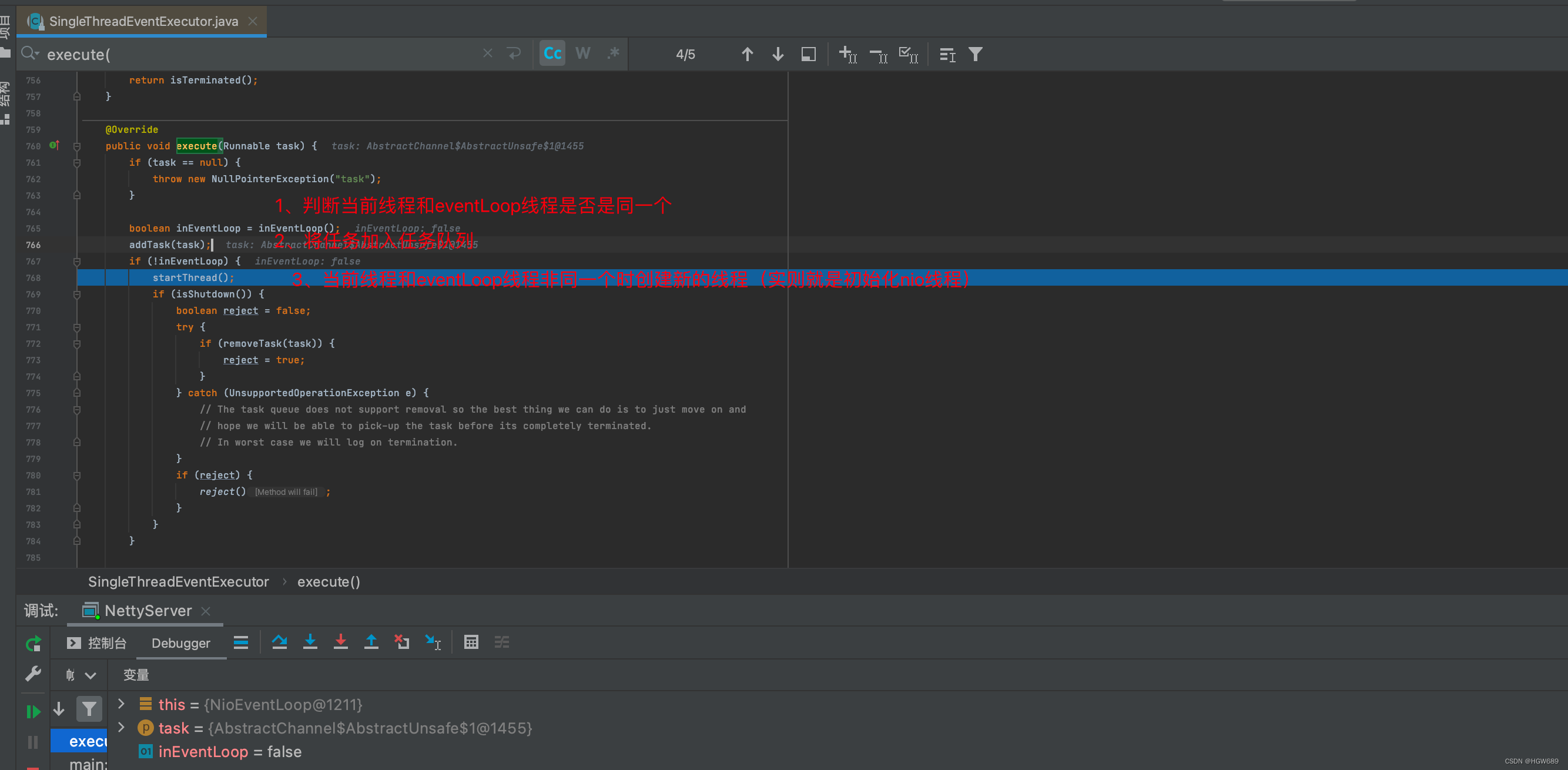Click the Step Into debug icon
Image resolution: width=1568 pixels, height=770 pixels.
tap(310, 641)
